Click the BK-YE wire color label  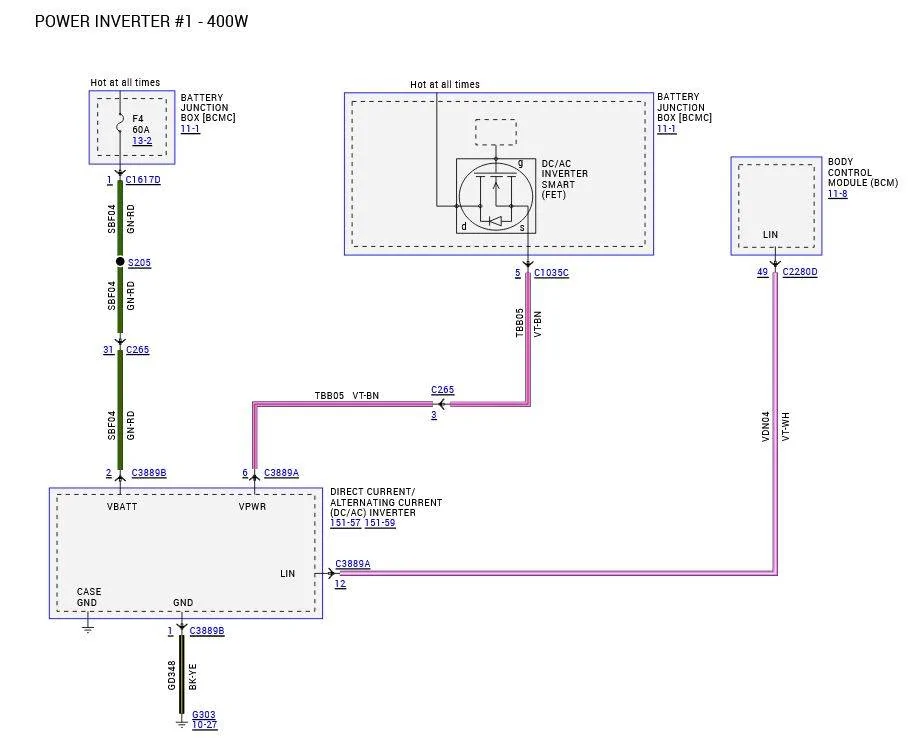click(x=192, y=677)
